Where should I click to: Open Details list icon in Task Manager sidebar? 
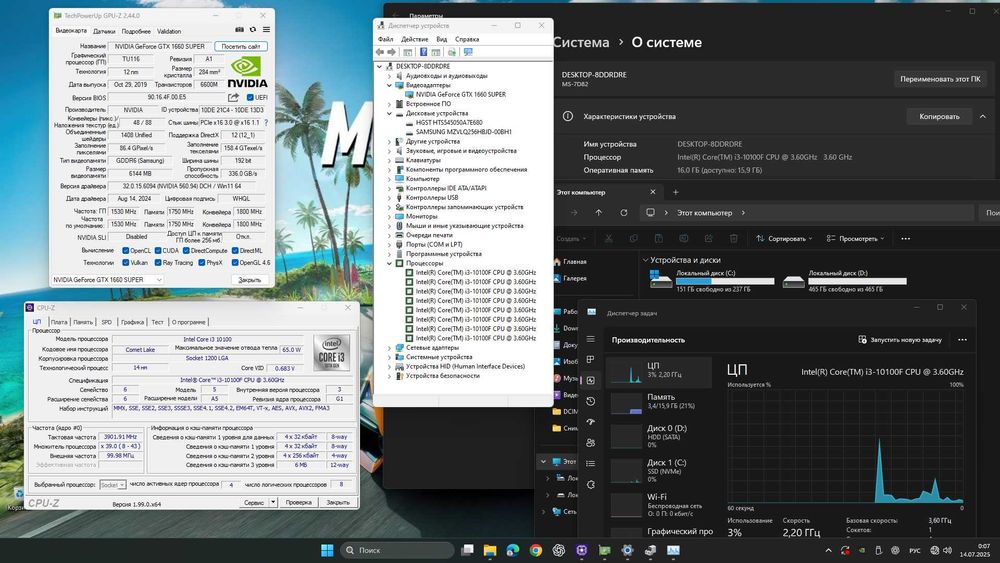(x=591, y=464)
